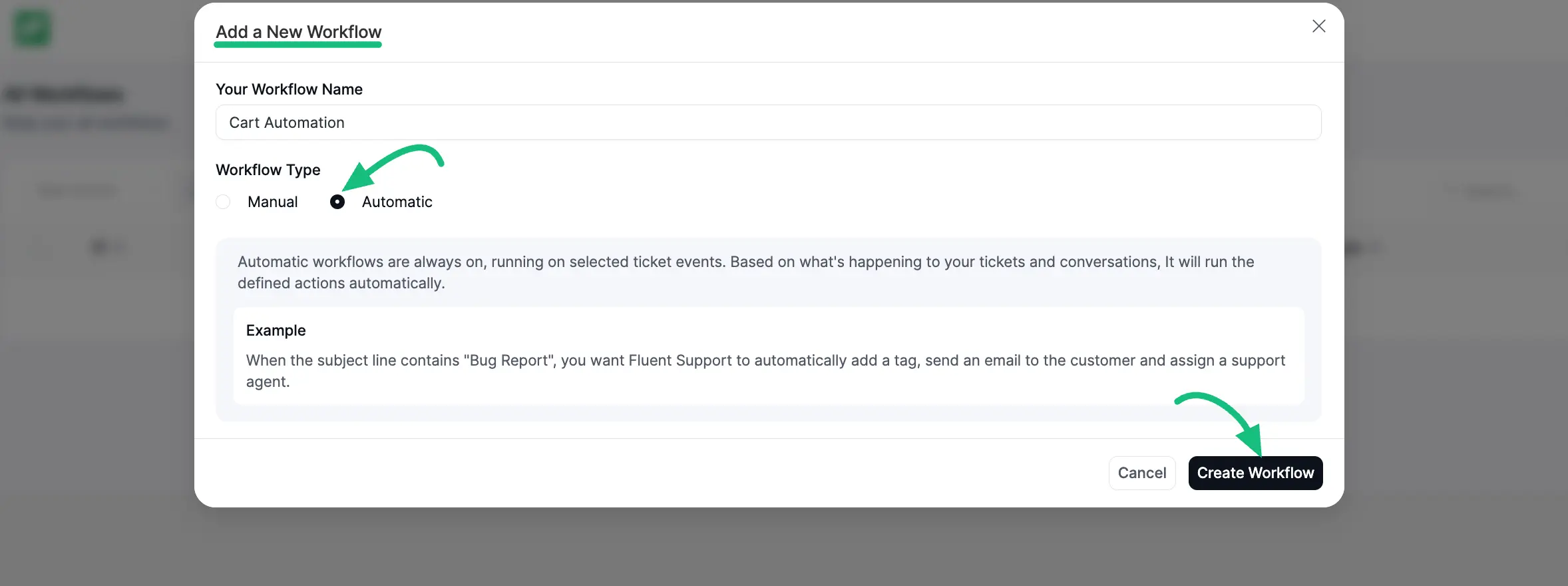The height and width of the screenshot is (586, 1568).
Task: Click the blurred subtitle under the Workflows heading
Action: tap(87, 123)
